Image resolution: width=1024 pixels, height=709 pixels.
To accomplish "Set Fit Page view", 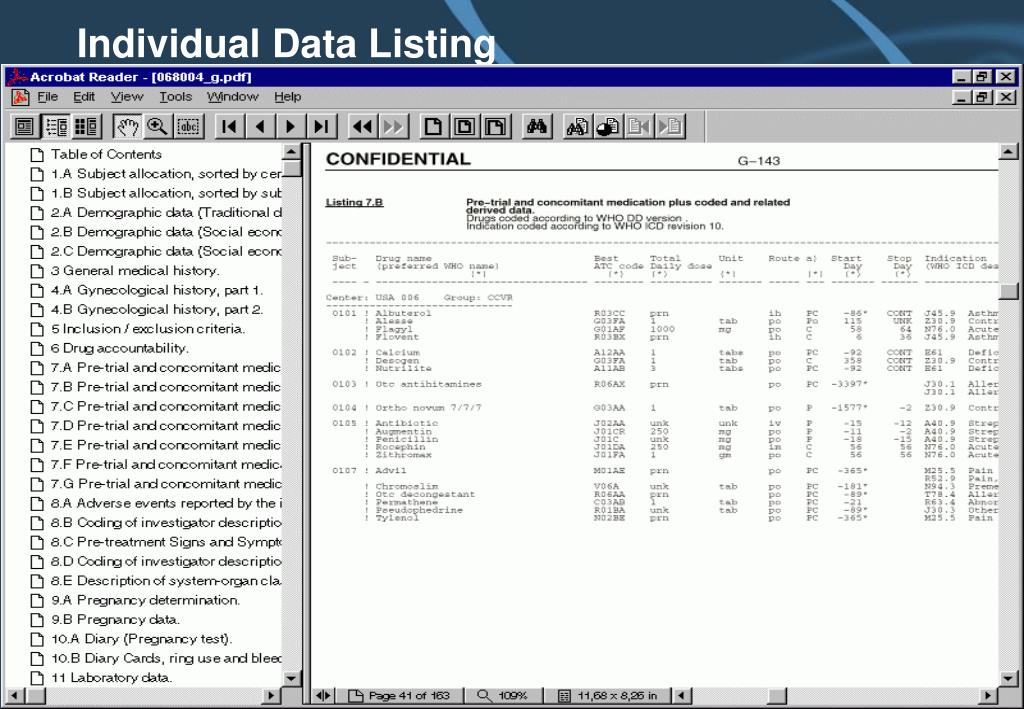I will tap(464, 126).
